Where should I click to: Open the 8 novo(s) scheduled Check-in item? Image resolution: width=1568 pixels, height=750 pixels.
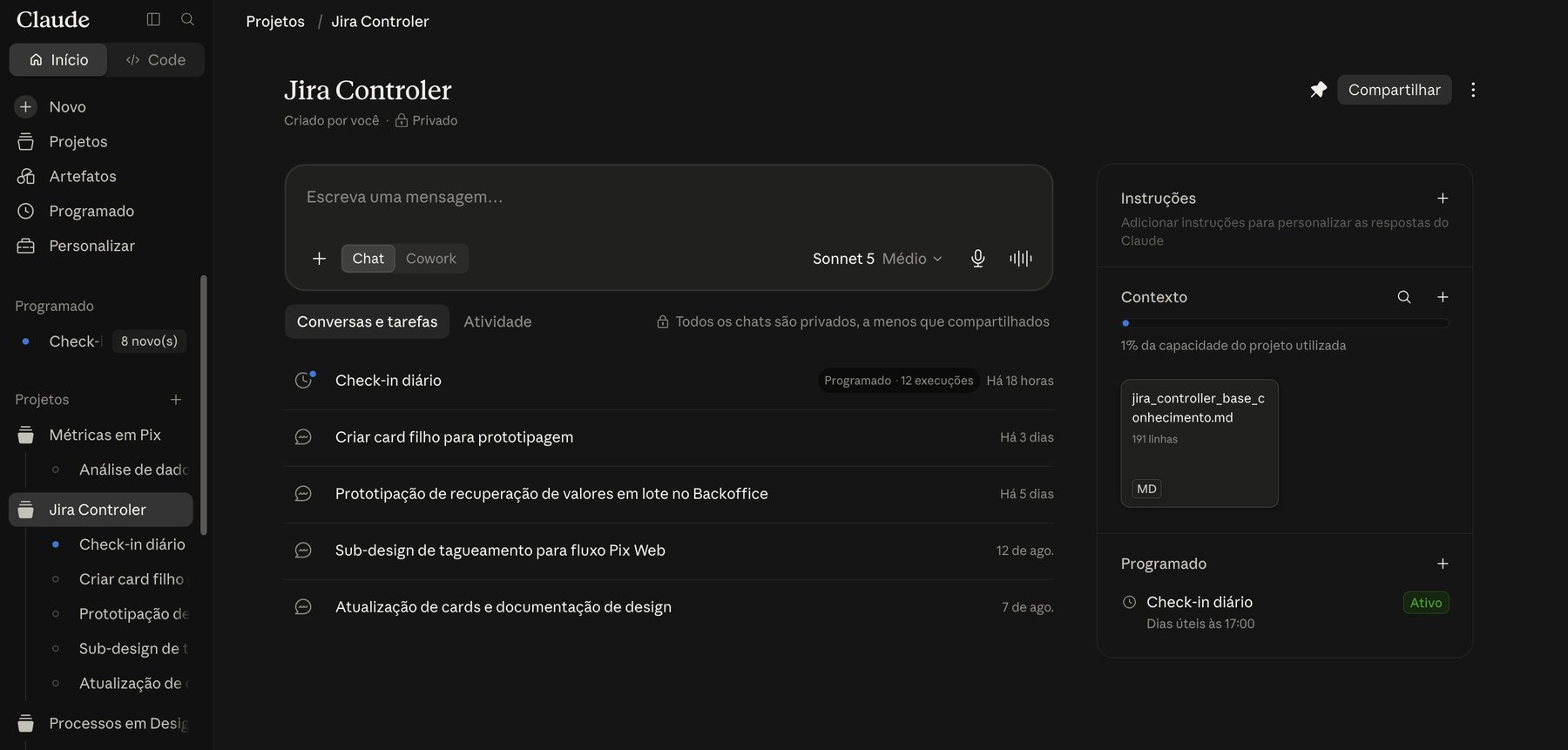101,341
